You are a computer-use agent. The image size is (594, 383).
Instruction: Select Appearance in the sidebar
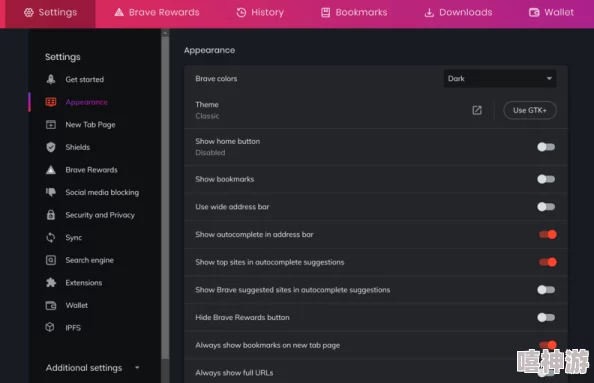pyautogui.click(x=86, y=102)
